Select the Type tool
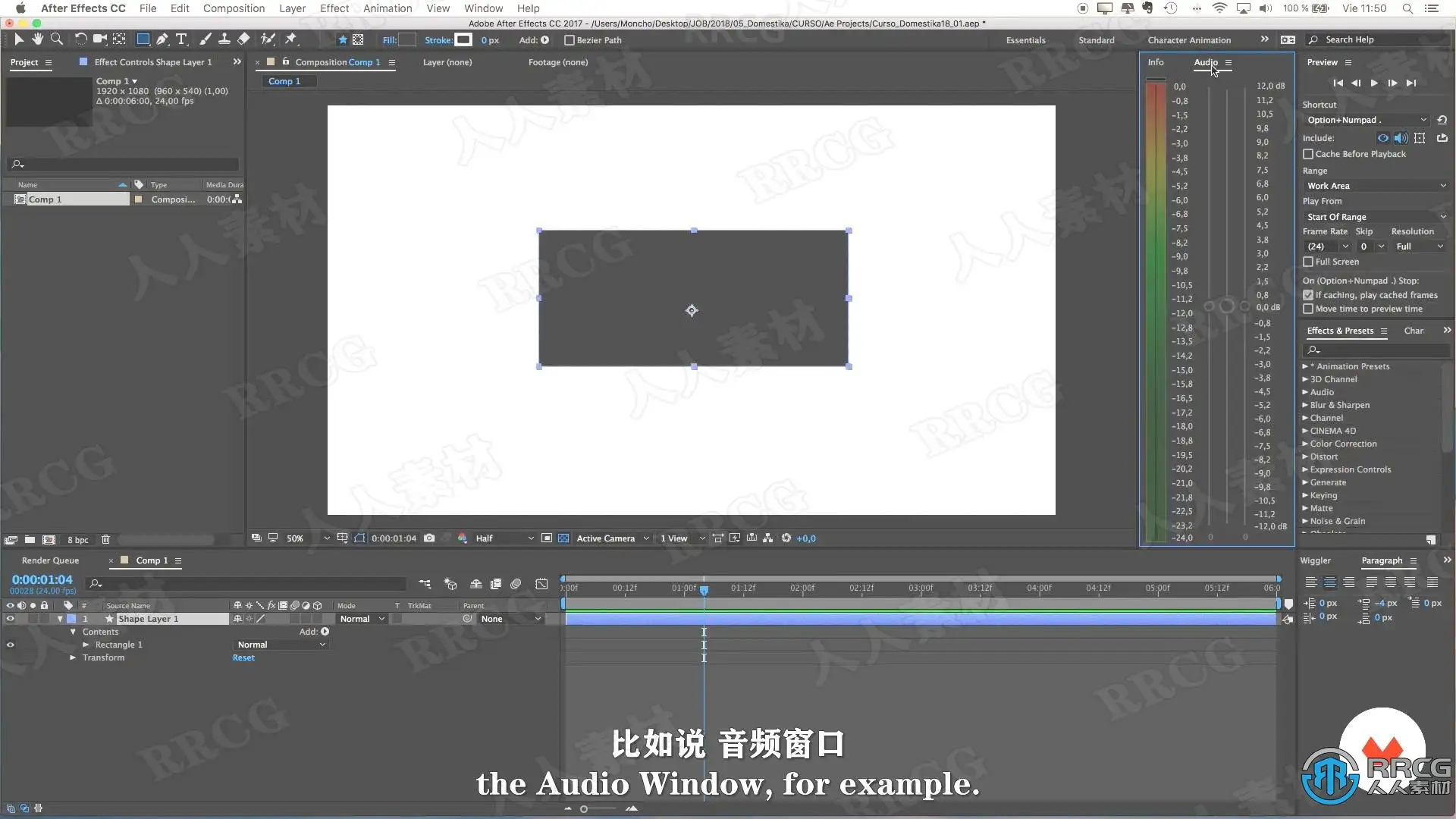The height and width of the screenshot is (819, 1456). (181, 39)
